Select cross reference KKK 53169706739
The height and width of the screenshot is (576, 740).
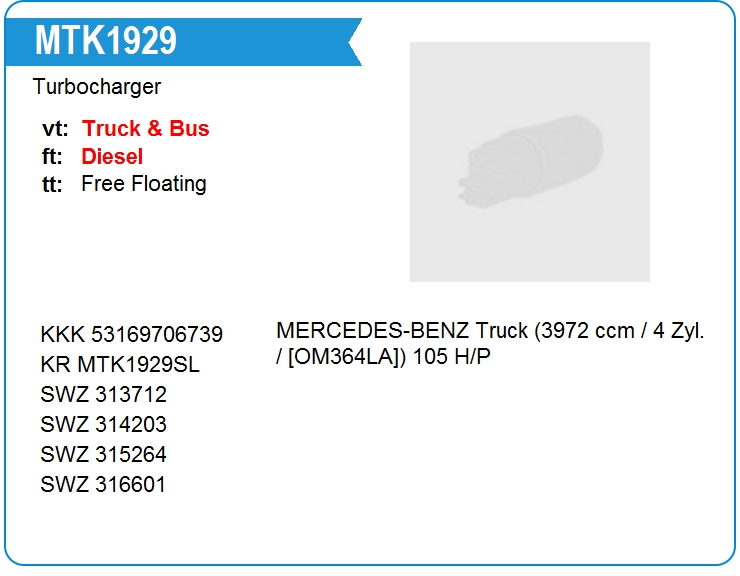click(x=131, y=335)
